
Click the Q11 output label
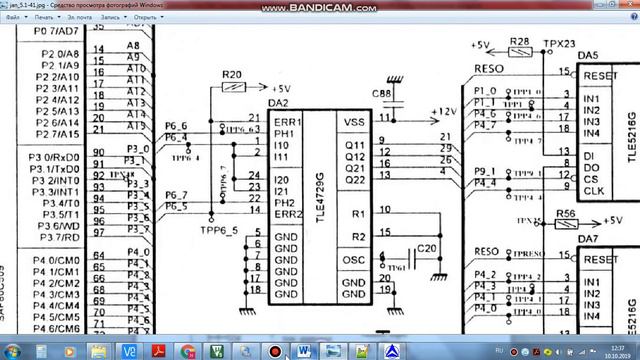[x=355, y=146]
